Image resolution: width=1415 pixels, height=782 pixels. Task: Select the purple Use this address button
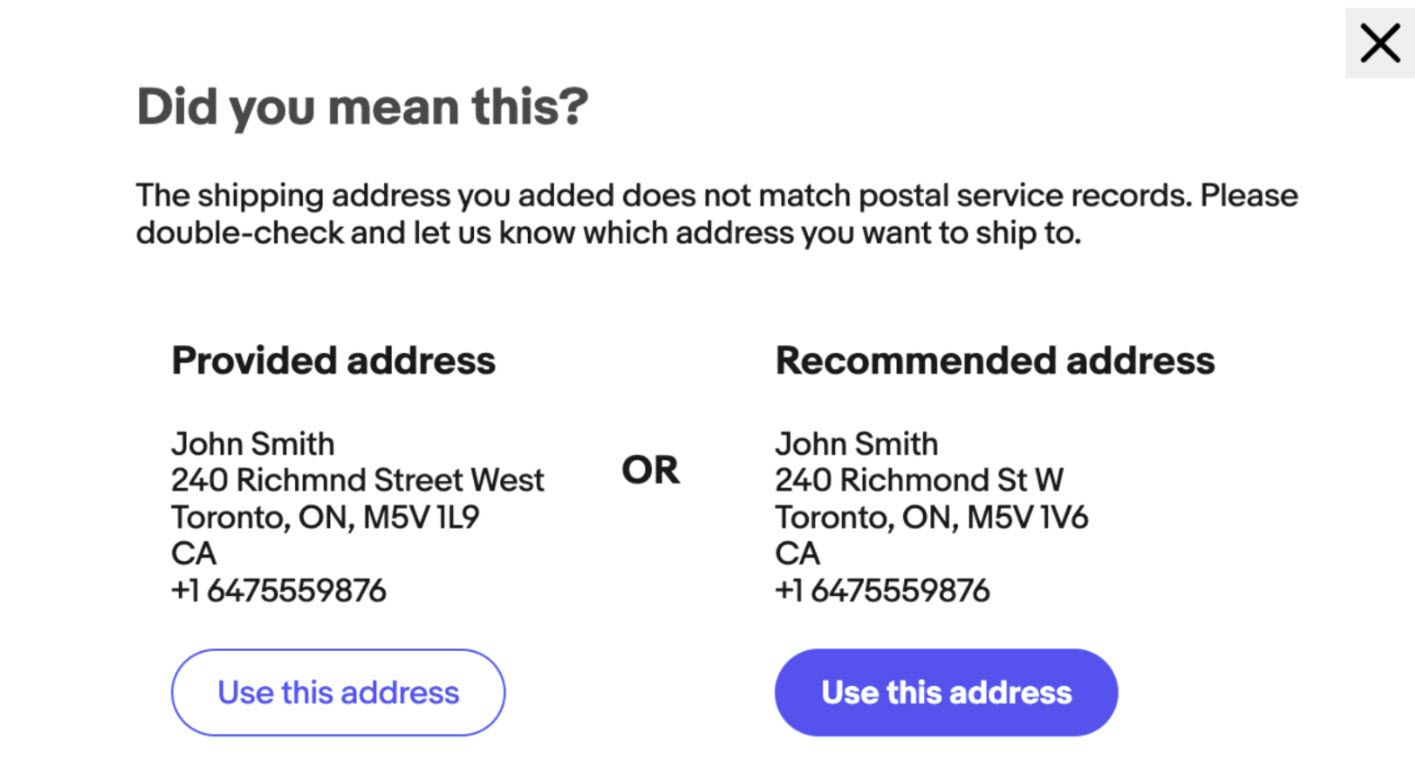(945, 692)
